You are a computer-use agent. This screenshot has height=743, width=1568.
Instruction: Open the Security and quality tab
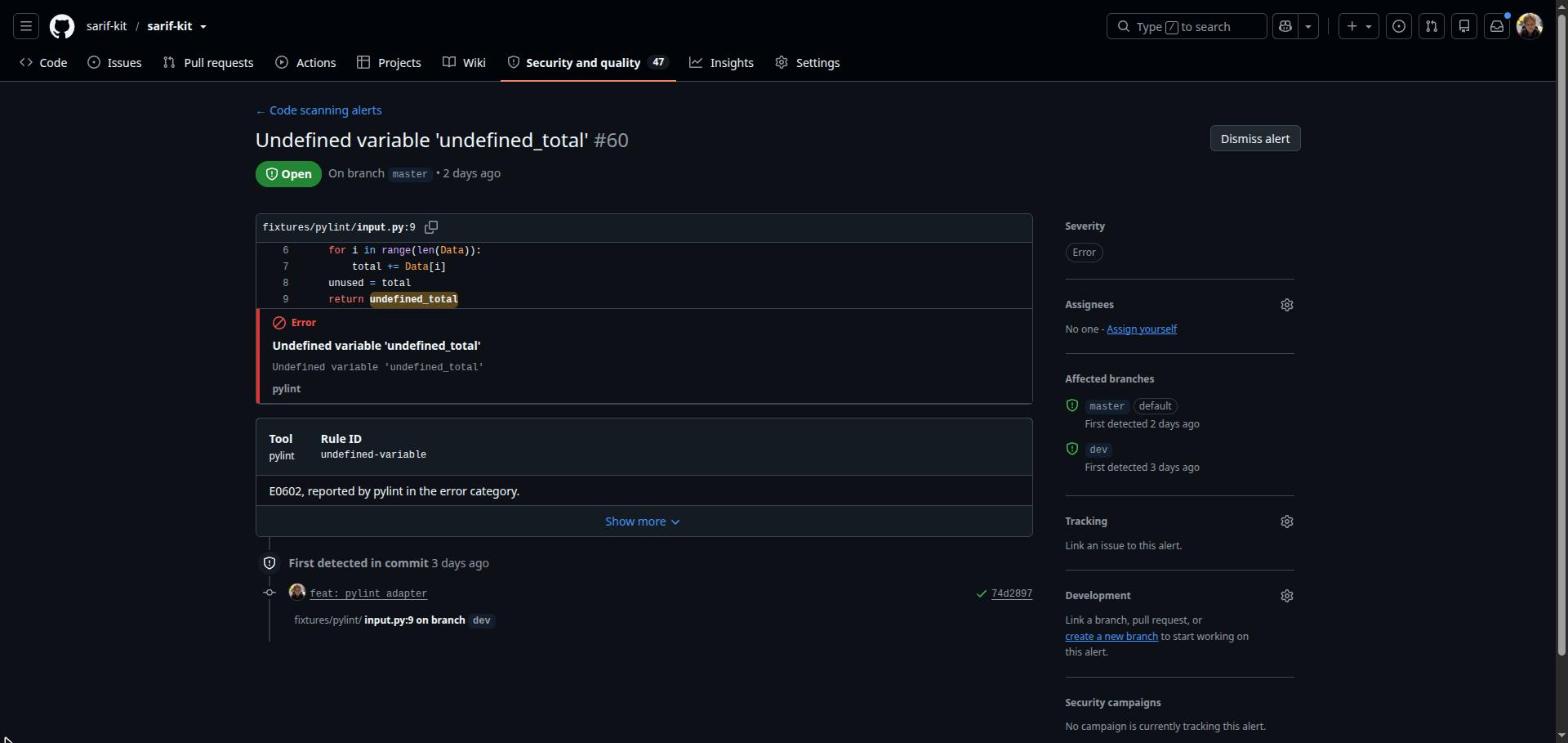588,62
